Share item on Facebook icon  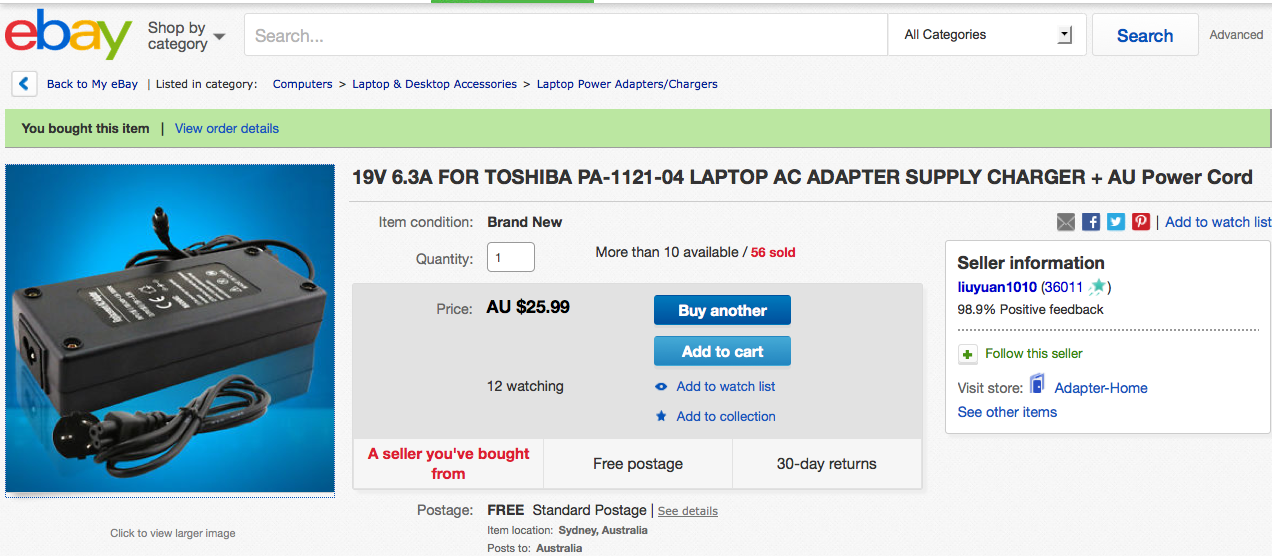point(1091,222)
